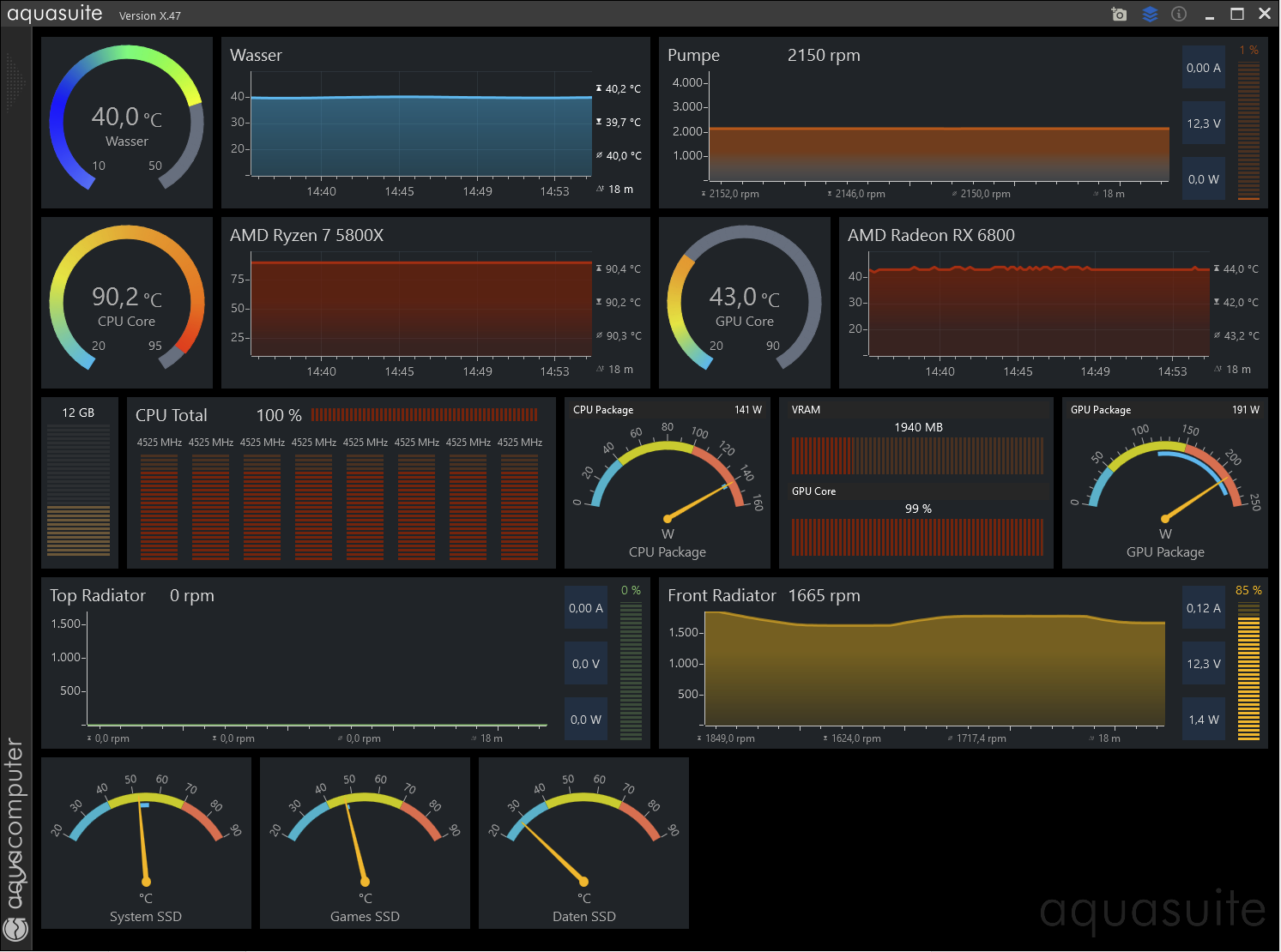This screenshot has height=952, width=1281.
Task: Click the last 4525 MHz core bar
Action: click(519, 506)
